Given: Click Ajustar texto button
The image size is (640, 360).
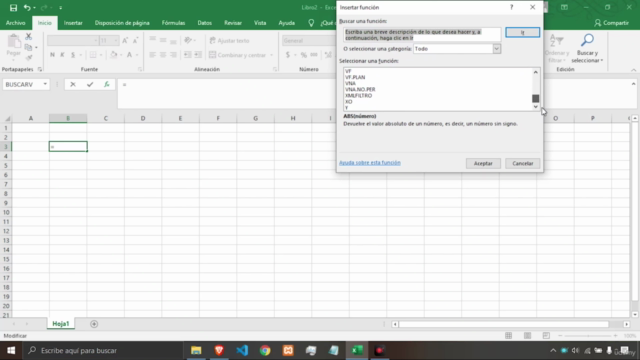Looking at the screenshot, I should [x=229, y=40].
